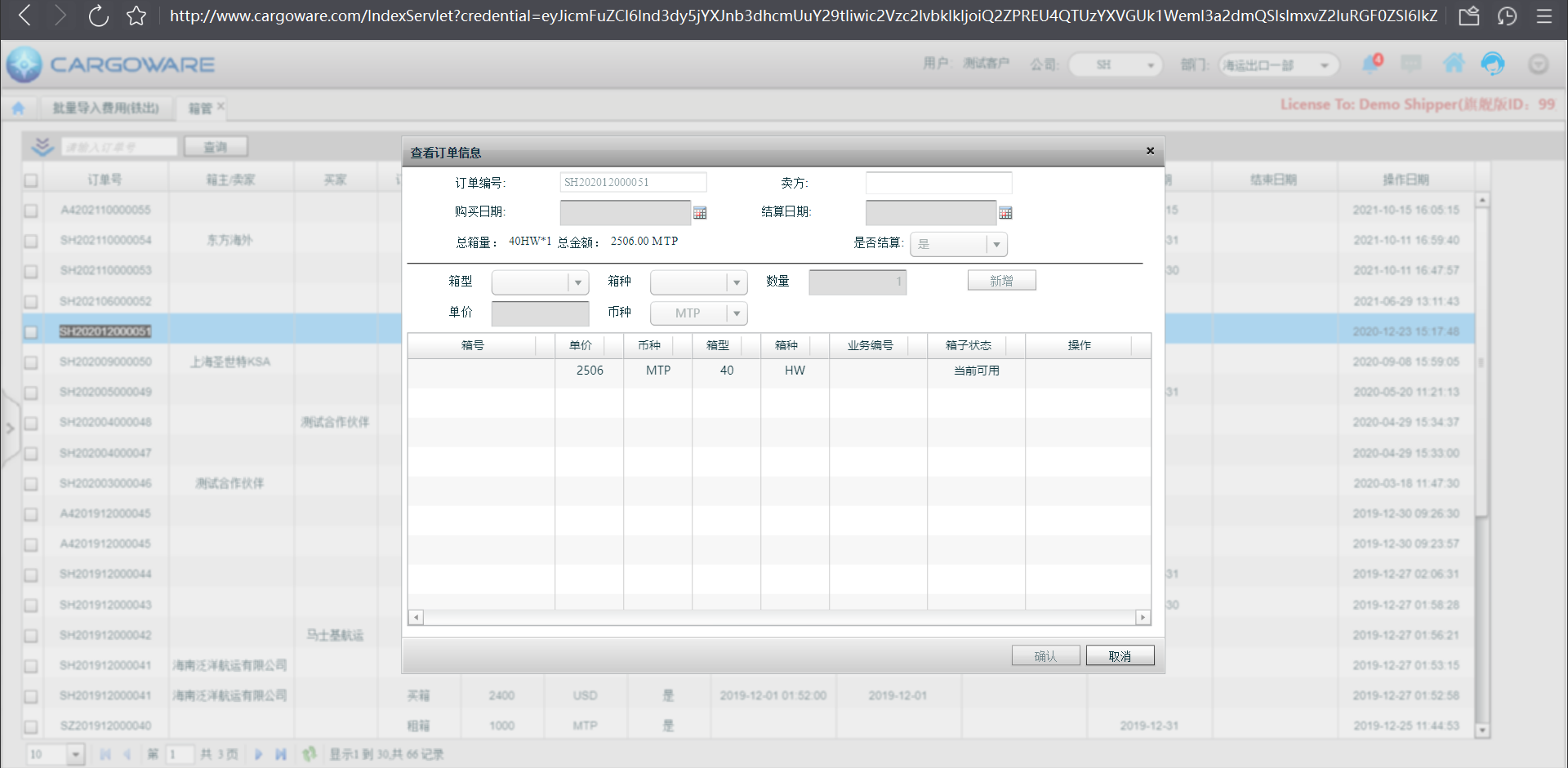This screenshot has width=1568, height=768.
Task: Click the dialog horizontal scrollbar track
Action: tap(779, 618)
